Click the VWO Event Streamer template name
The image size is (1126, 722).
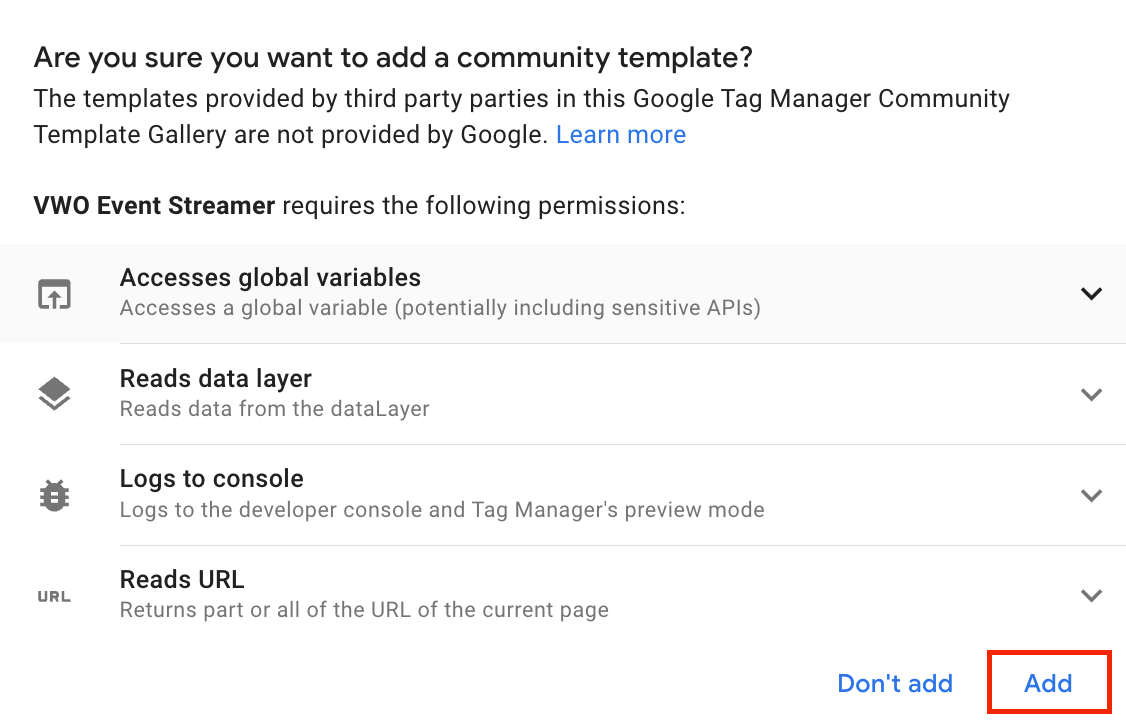click(x=154, y=205)
